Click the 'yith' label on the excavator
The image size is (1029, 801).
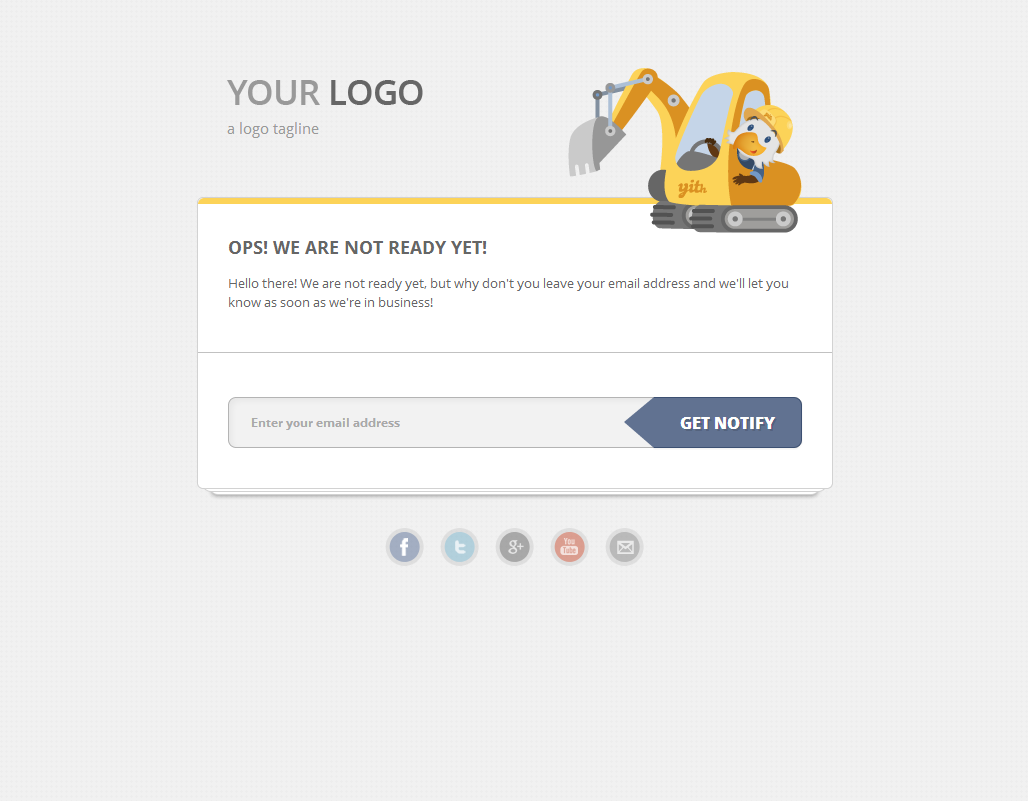coord(692,189)
